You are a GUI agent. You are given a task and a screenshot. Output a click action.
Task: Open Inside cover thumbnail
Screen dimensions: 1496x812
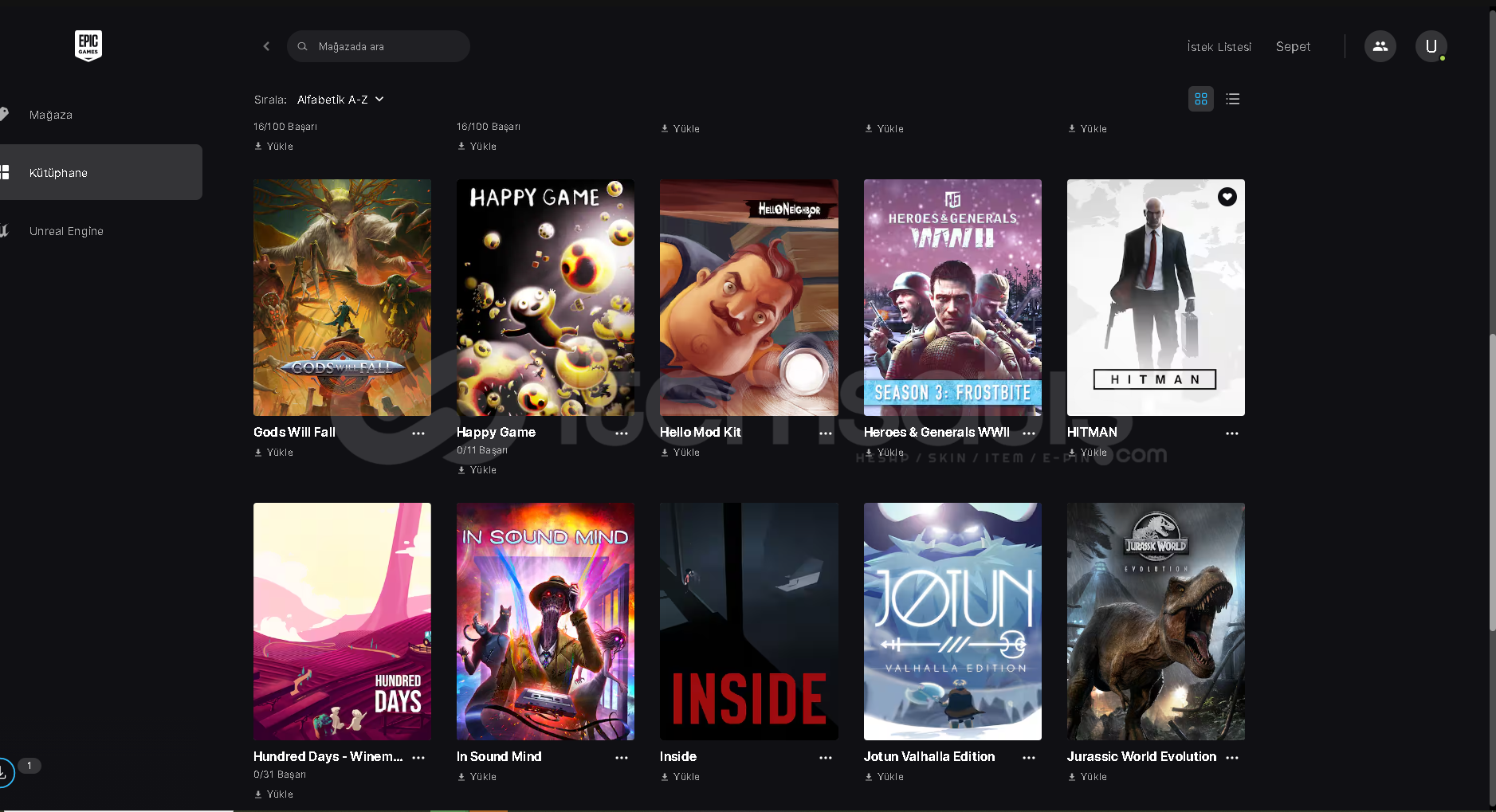tap(749, 622)
